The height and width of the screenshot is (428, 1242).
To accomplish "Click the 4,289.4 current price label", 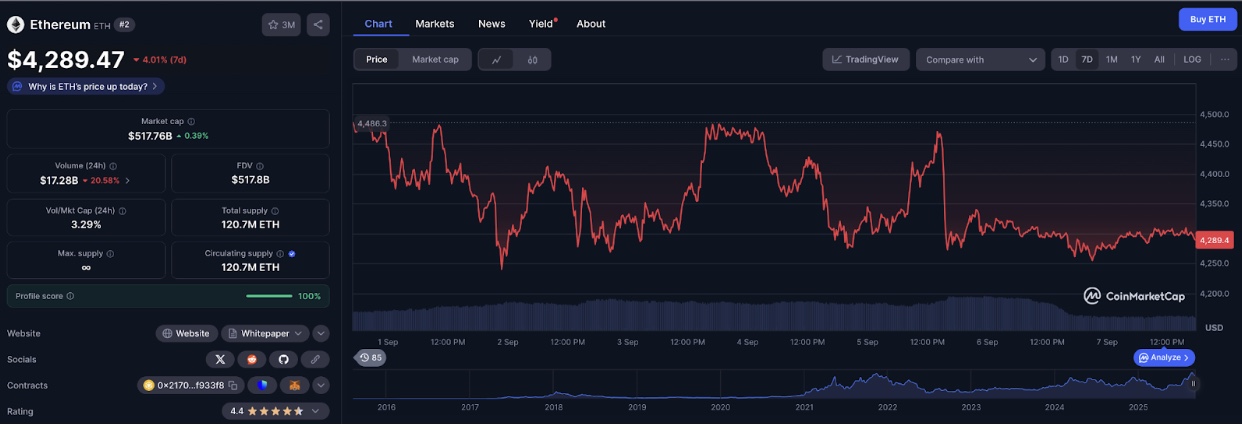I will click(1214, 240).
